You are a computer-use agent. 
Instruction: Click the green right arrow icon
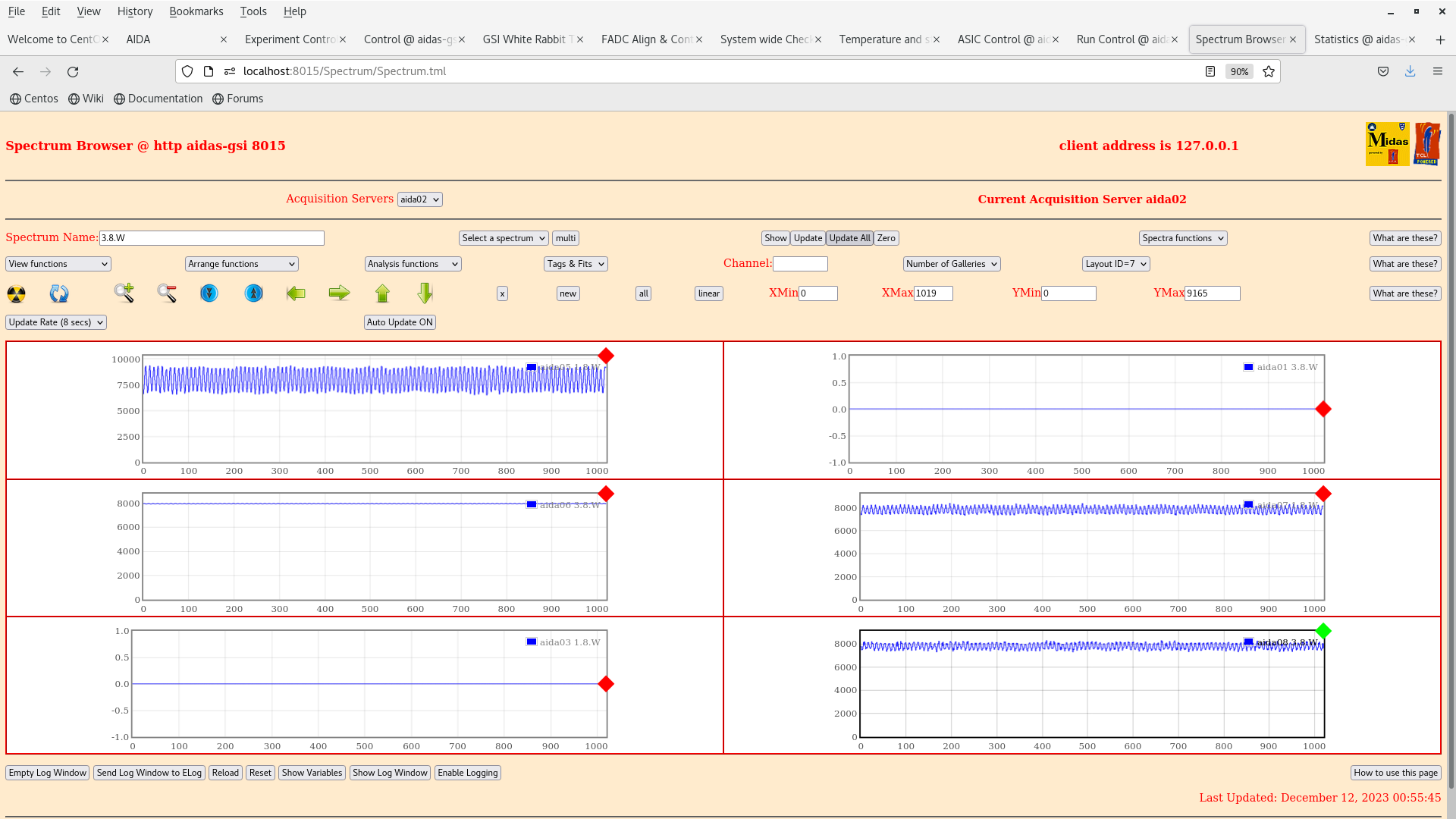tap(339, 293)
